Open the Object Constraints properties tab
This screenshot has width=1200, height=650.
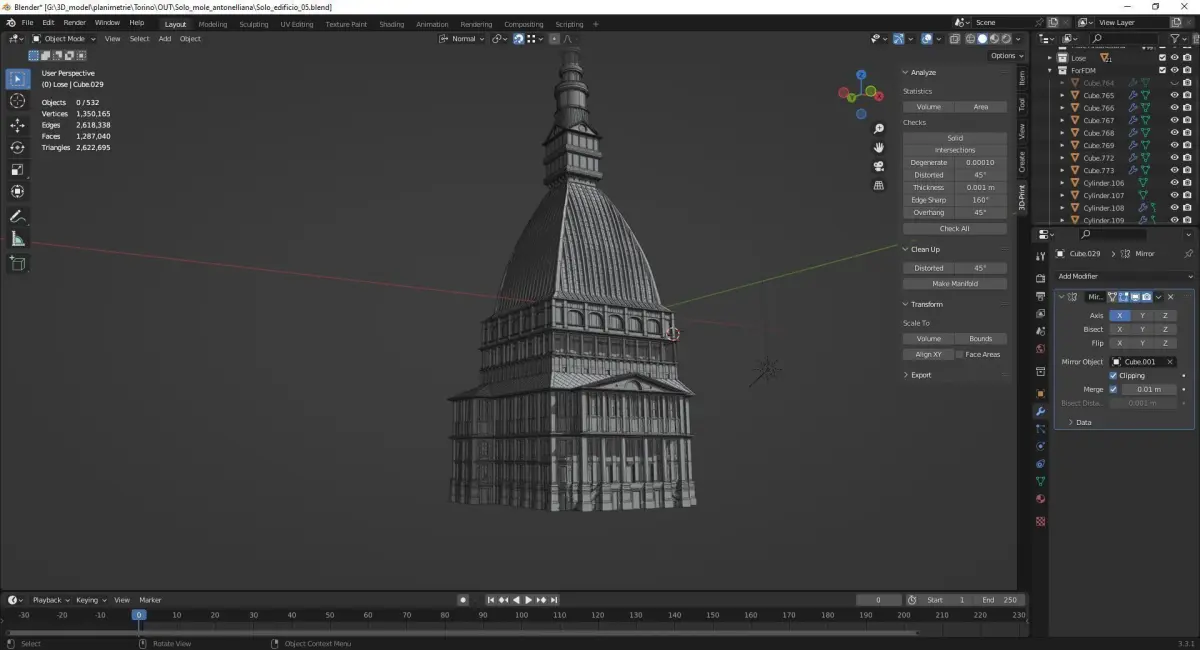pos(1040,464)
